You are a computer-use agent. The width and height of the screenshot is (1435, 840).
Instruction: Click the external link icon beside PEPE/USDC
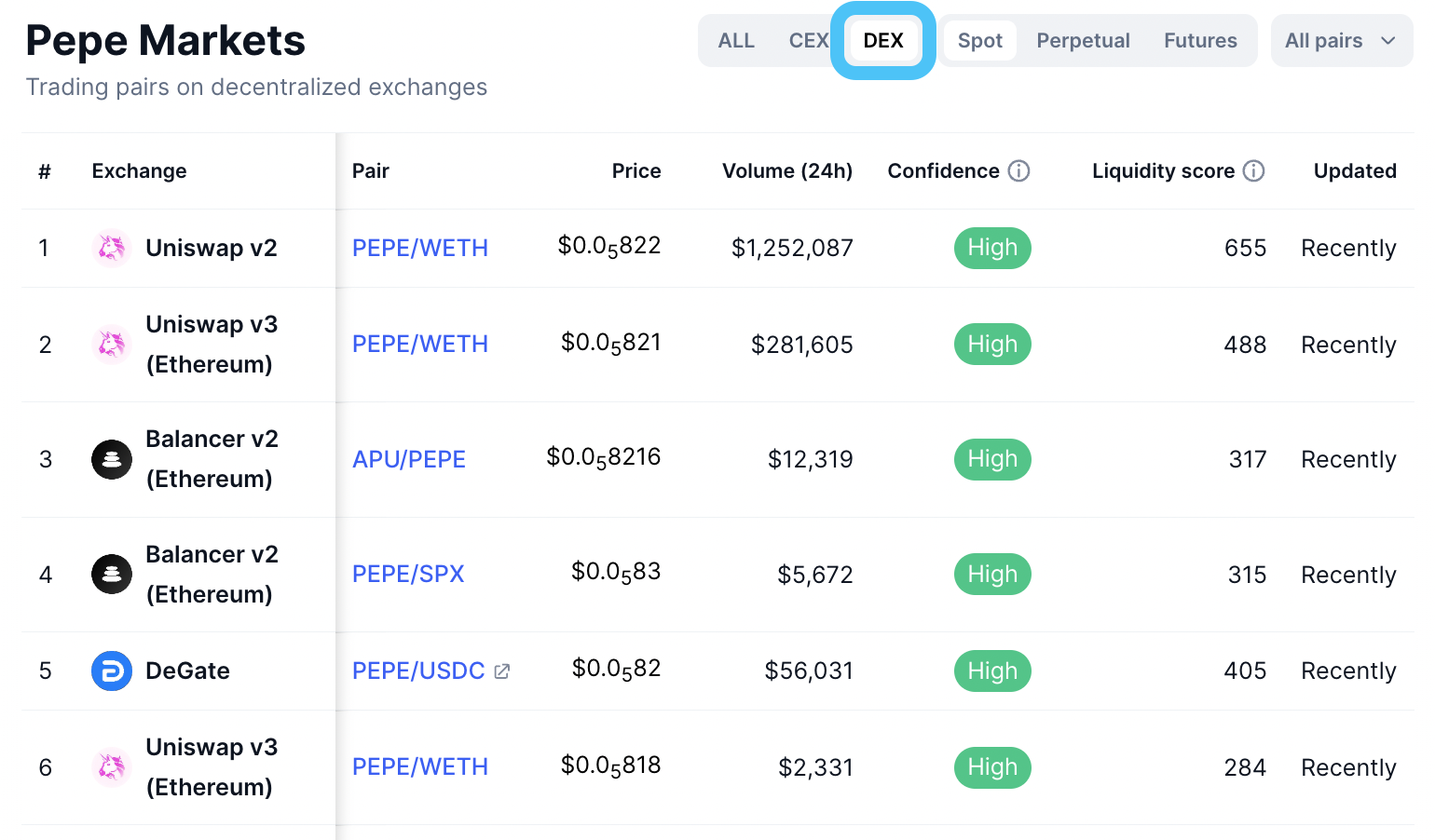coord(502,671)
